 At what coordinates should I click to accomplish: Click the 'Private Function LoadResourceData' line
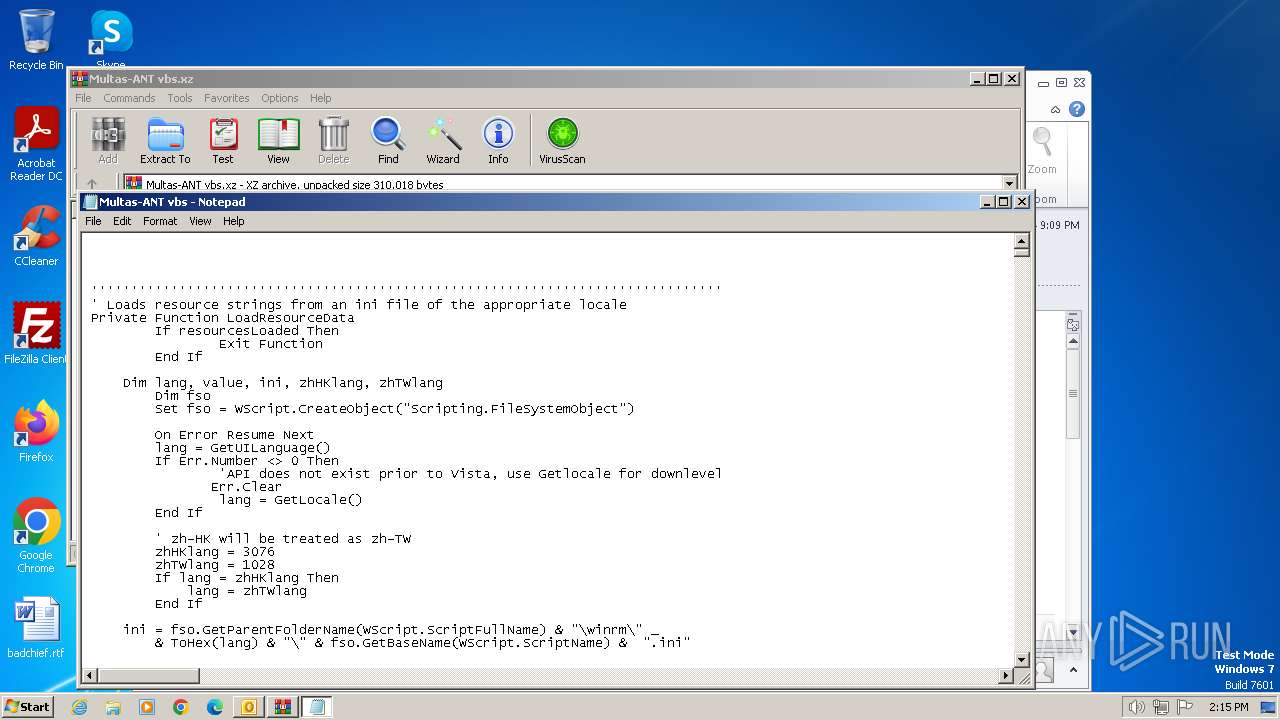click(222, 318)
